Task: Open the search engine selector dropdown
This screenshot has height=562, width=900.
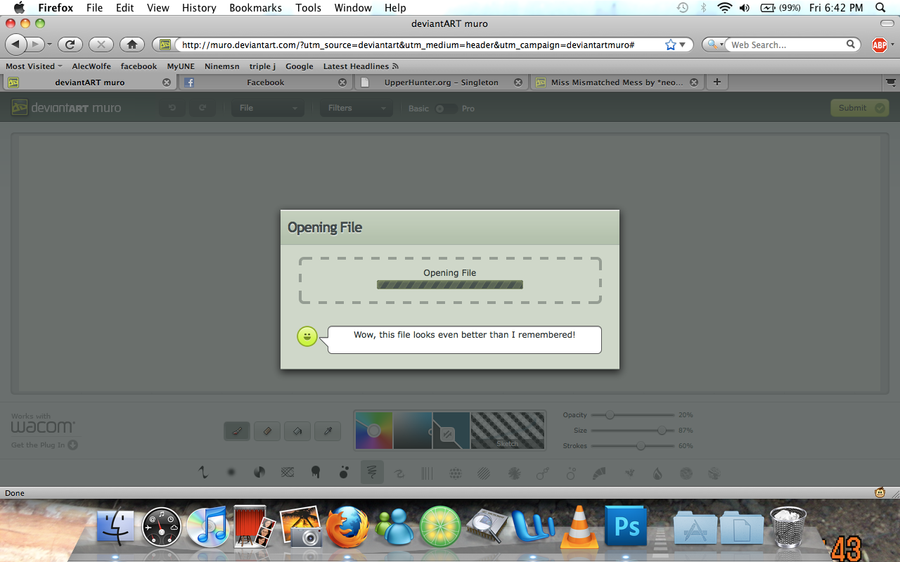Action: tap(714, 45)
